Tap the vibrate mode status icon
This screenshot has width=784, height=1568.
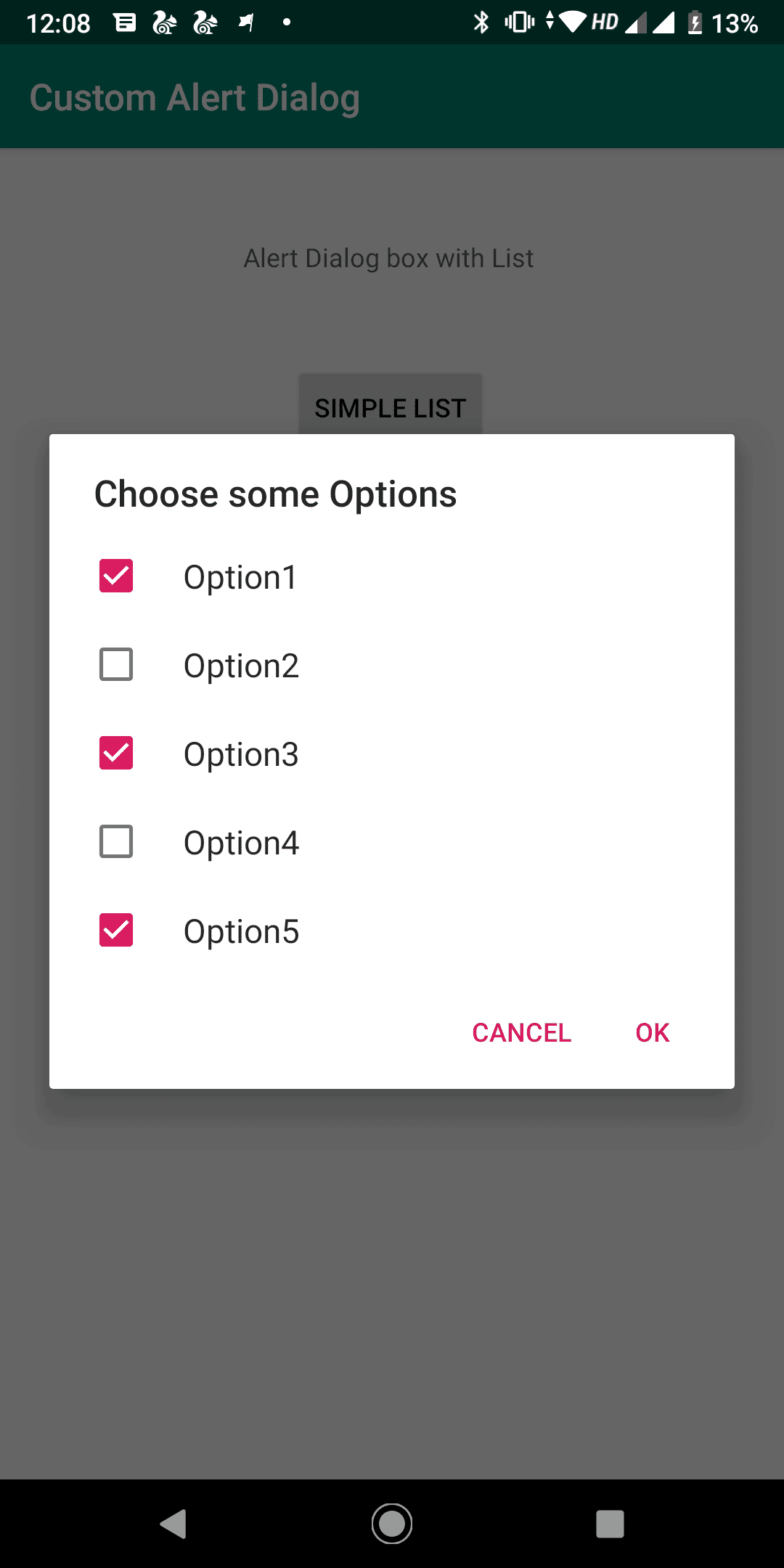(518, 23)
